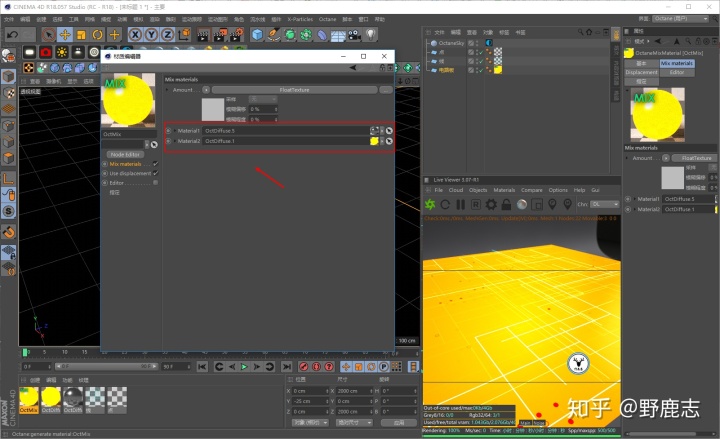This screenshot has height=439, width=720.
Task: Open the Octane layout dropdown
Action: pos(681,19)
